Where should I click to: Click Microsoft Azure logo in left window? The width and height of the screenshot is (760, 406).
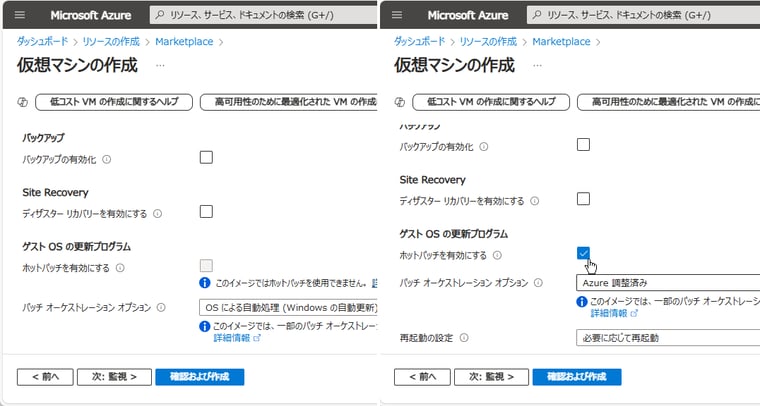91,15
